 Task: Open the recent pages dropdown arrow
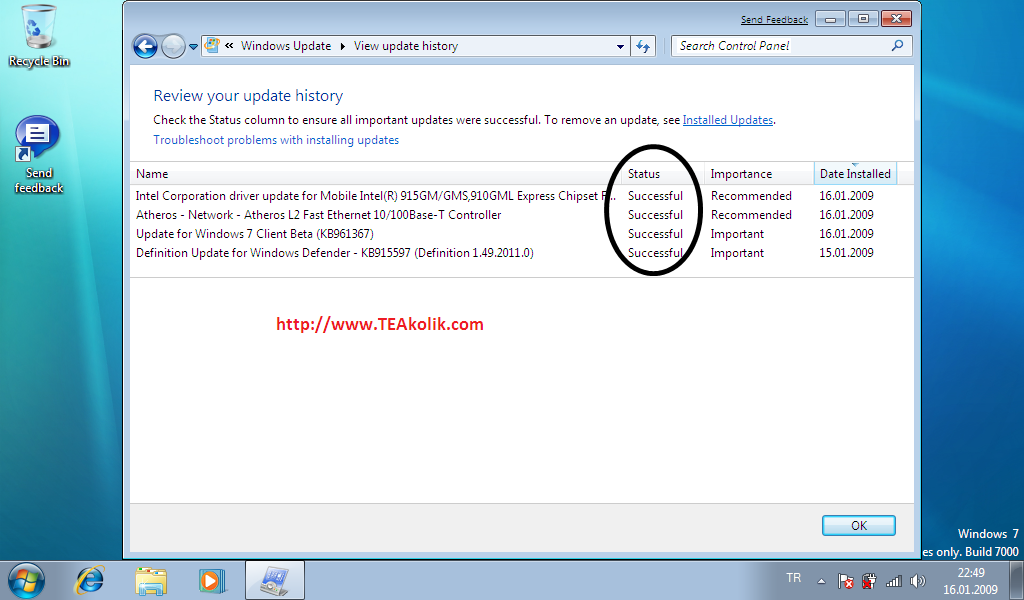tap(193, 47)
